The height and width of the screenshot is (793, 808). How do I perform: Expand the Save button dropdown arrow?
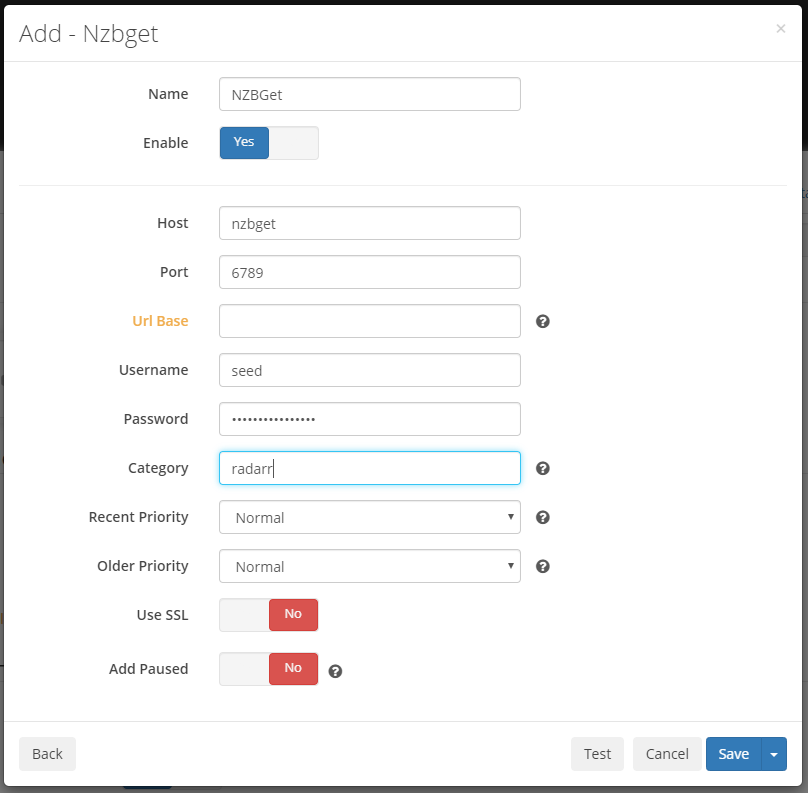pyautogui.click(x=770, y=754)
